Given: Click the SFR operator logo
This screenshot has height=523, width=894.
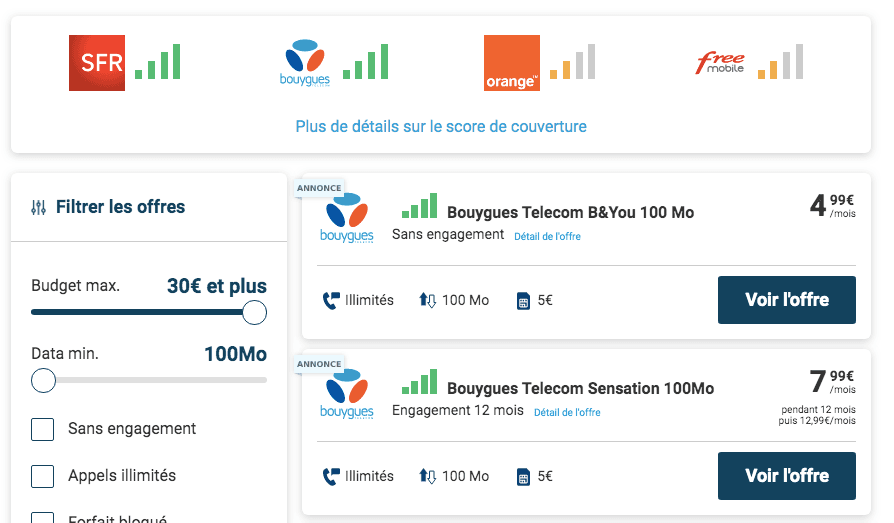Looking at the screenshot, I should [x=97, y=63].
